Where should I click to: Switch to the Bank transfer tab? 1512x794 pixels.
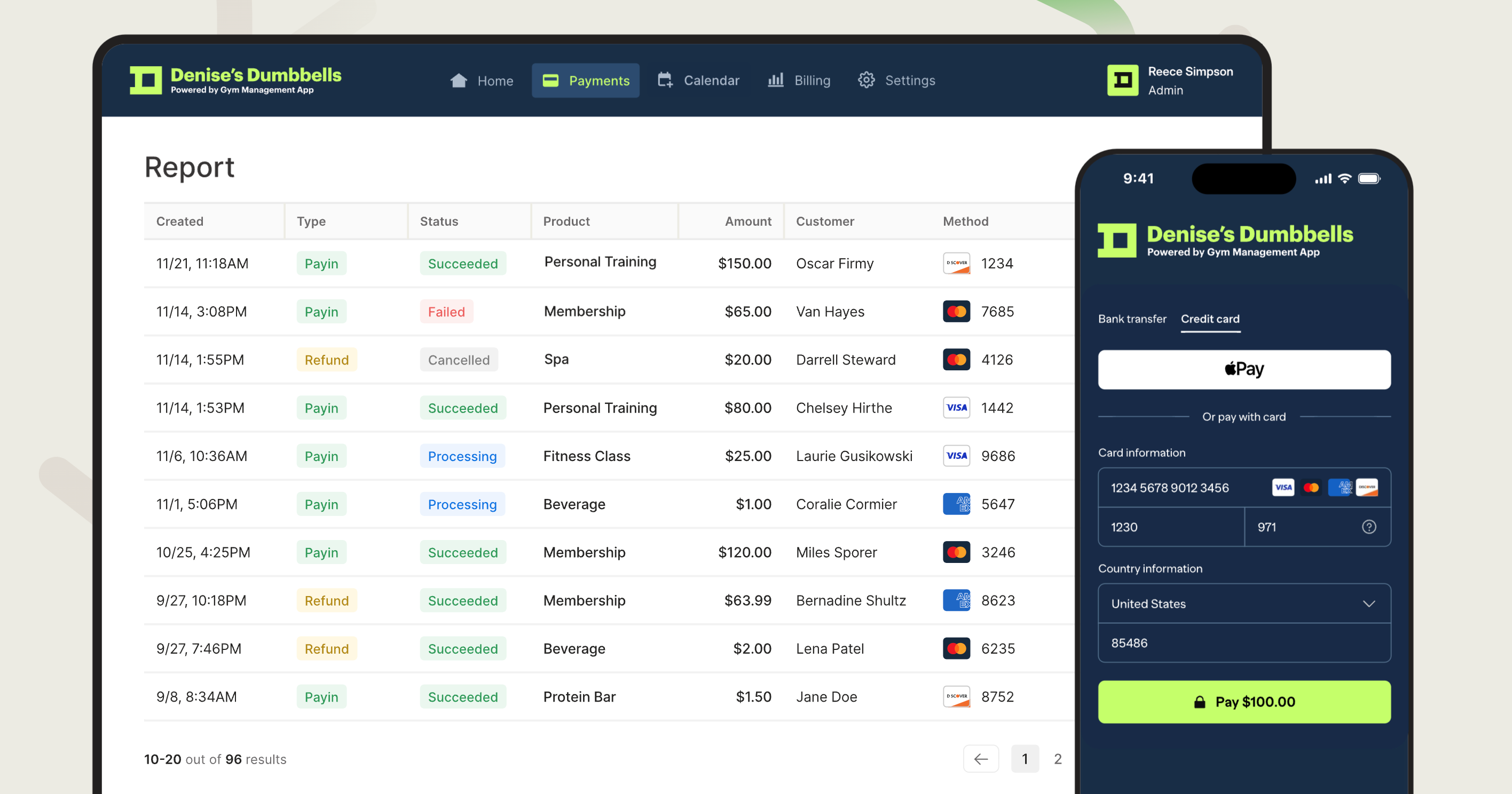click(1132, 319)
